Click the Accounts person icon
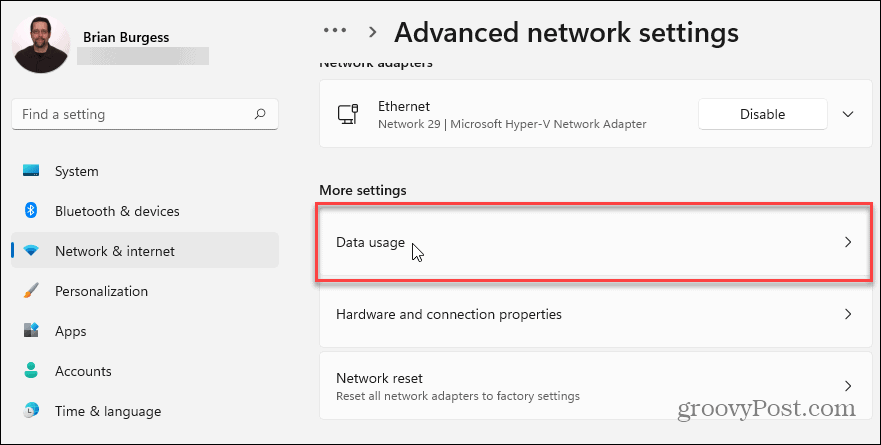The width and height of the screenshot is (881, 445). (x=31, y=371)
